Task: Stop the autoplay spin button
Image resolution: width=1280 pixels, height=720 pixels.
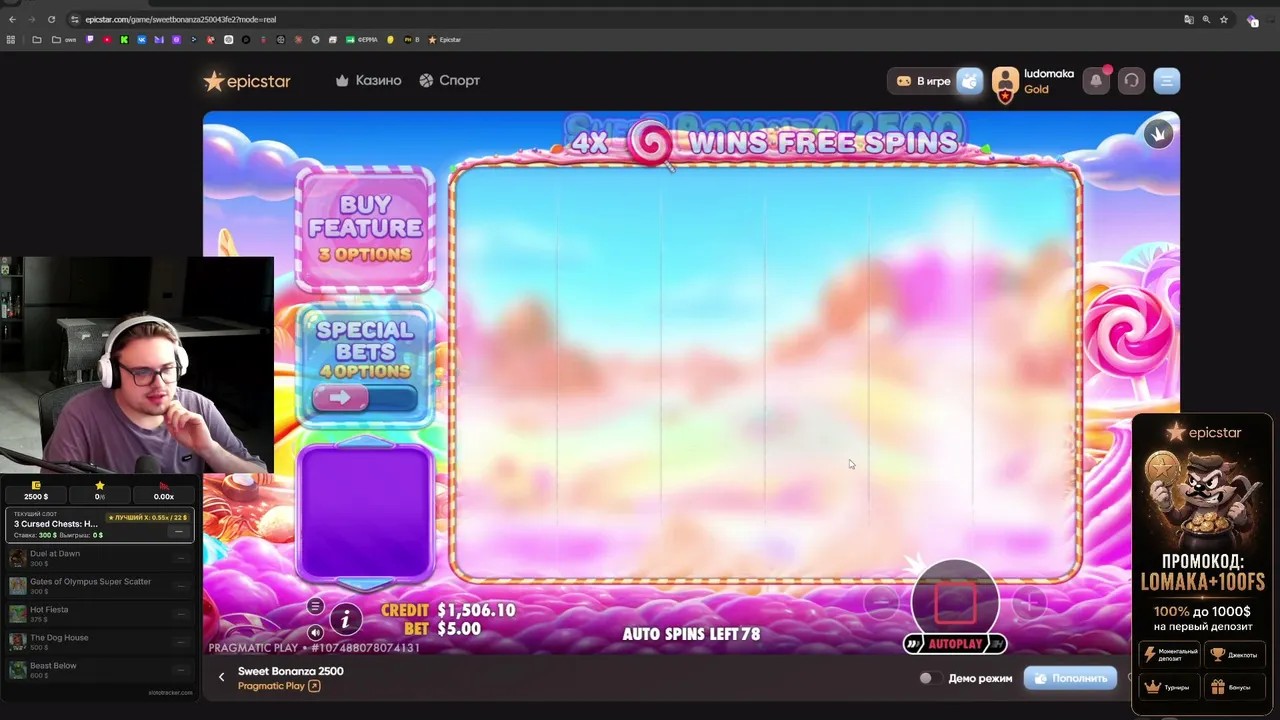Action: 955,602
